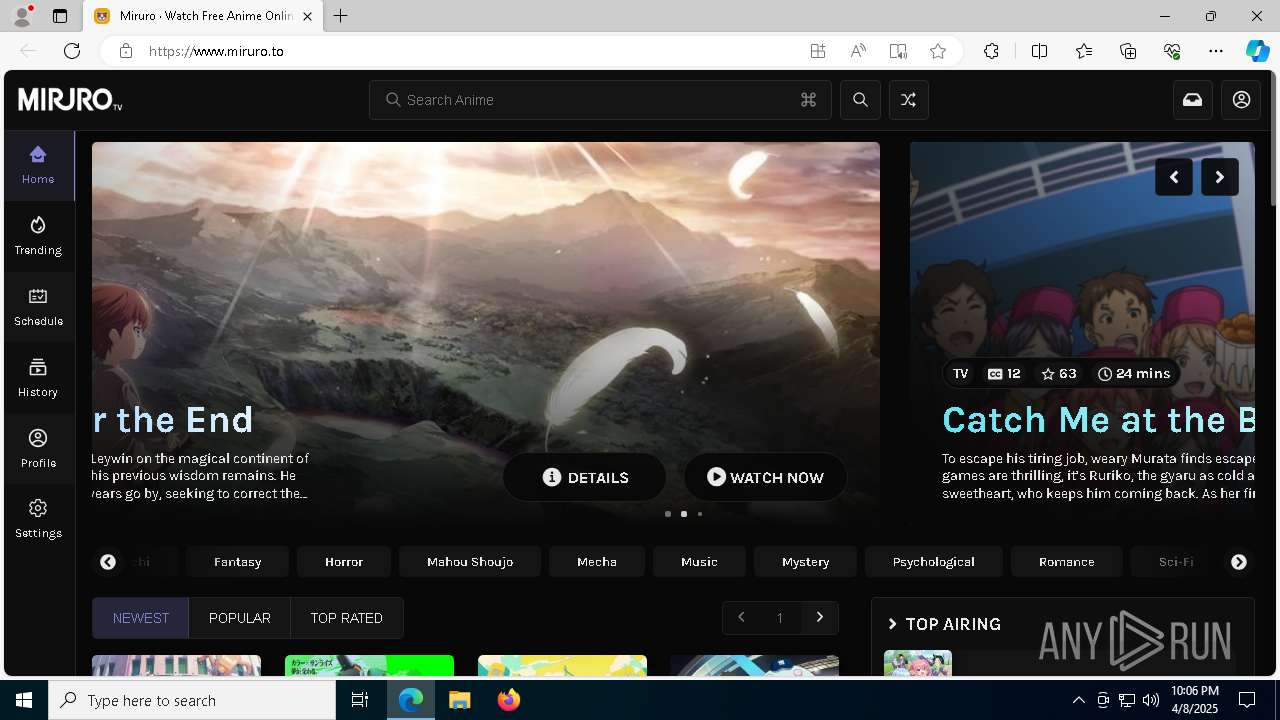
Task: Expand the TOP AIRING section chevron
Action: tap(893, 624)
